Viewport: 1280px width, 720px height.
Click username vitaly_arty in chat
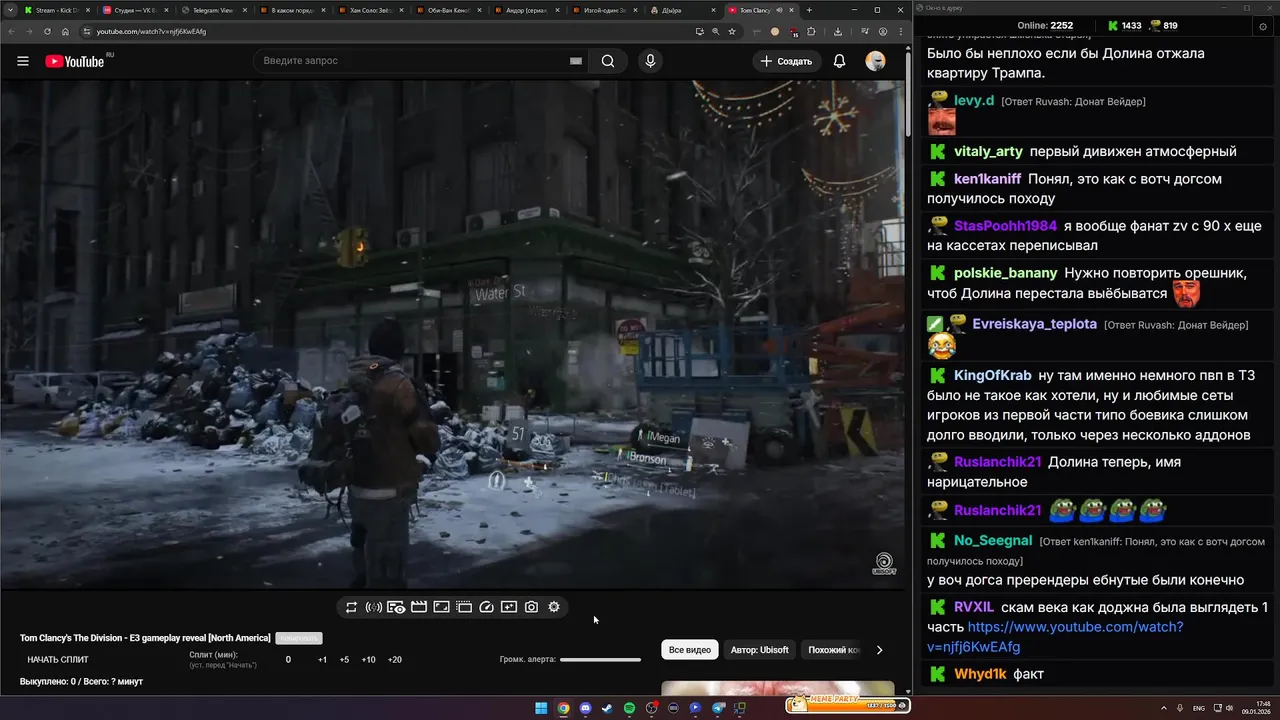(x=988, y=152)
